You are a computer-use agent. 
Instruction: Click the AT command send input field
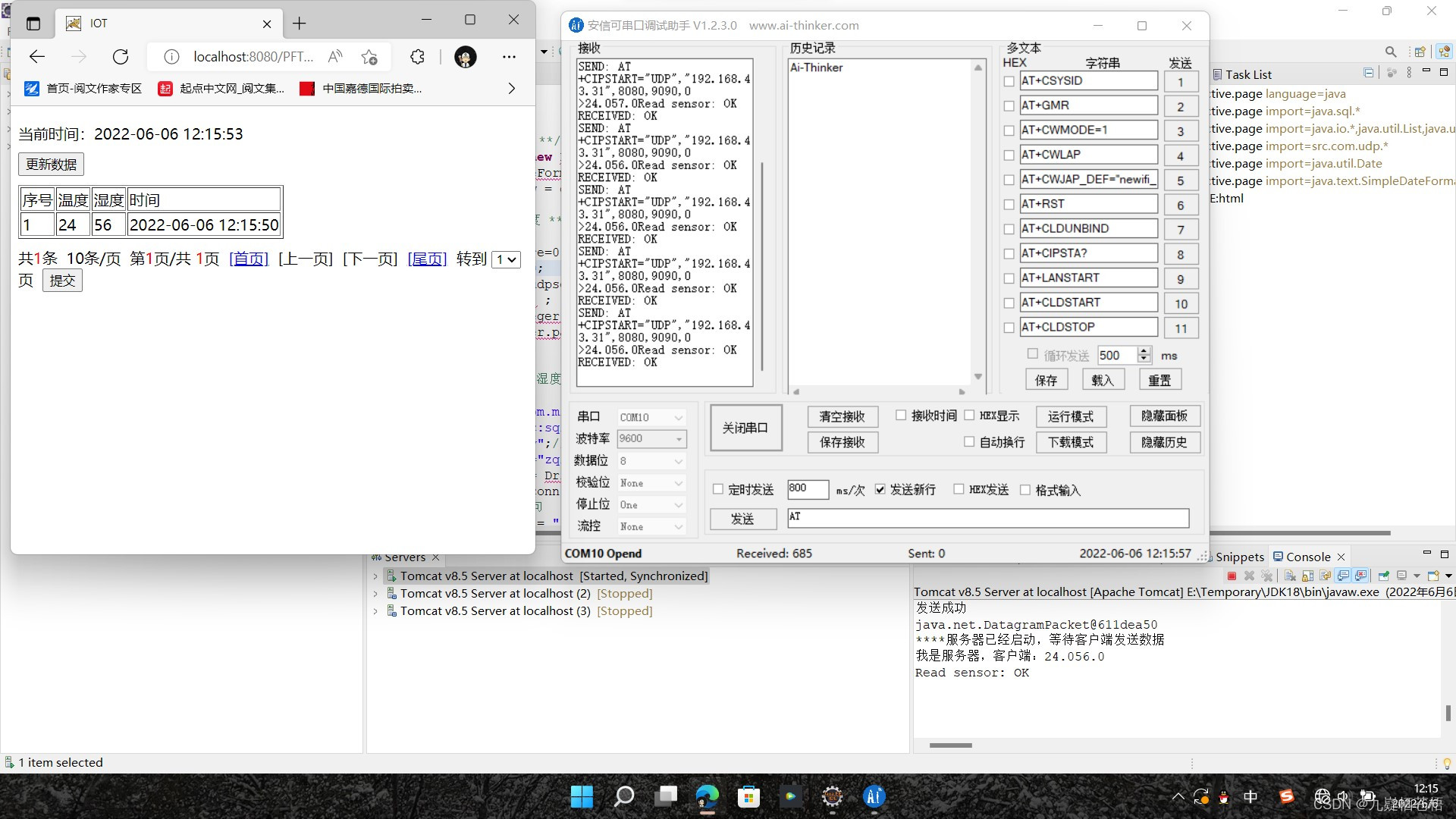click(x=987, y=518)
